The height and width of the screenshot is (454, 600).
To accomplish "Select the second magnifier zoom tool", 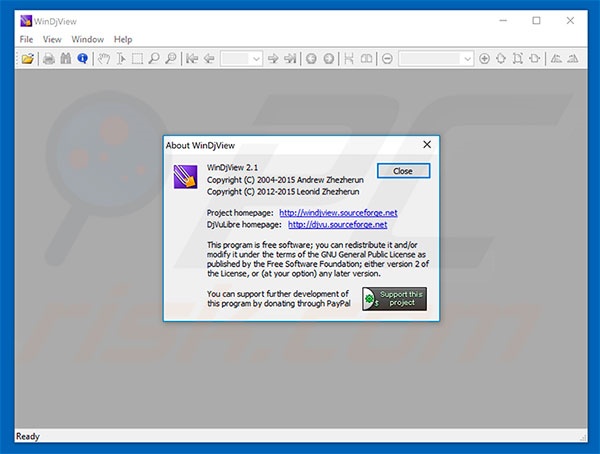I will point(171,59).
